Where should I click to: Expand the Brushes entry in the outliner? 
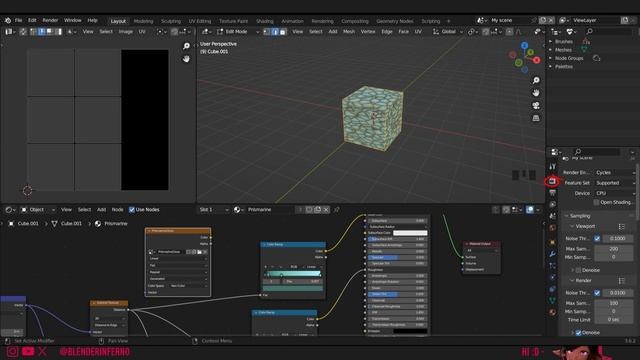coord(550,42)
